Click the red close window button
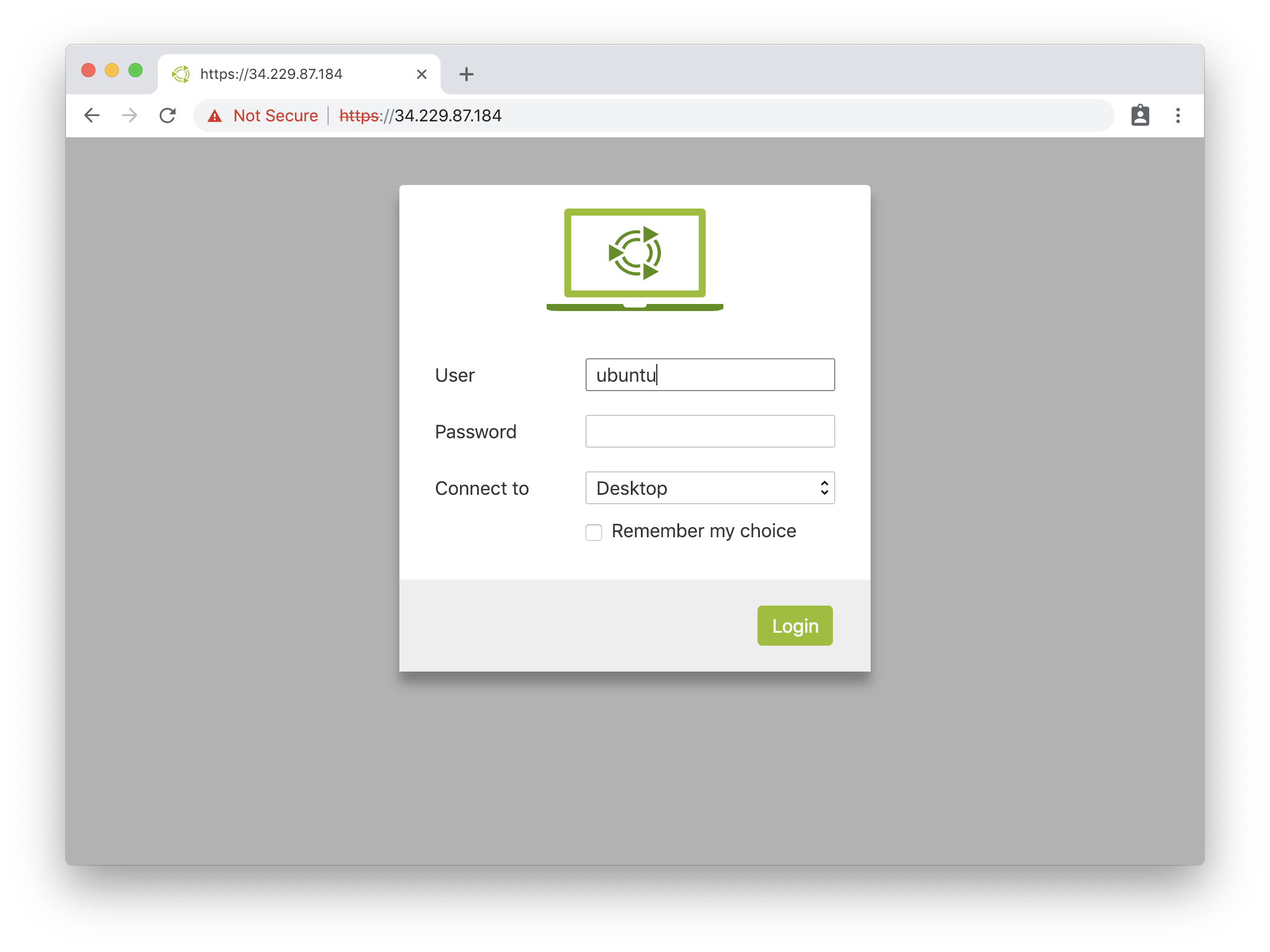Viewport: 1270px width, 952px height. tap(88, 71)
